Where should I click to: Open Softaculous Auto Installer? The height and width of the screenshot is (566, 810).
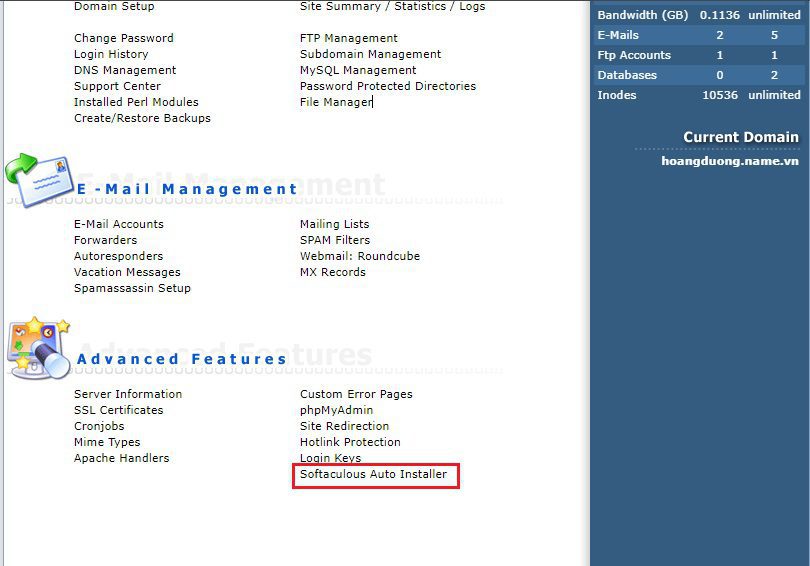373,474
